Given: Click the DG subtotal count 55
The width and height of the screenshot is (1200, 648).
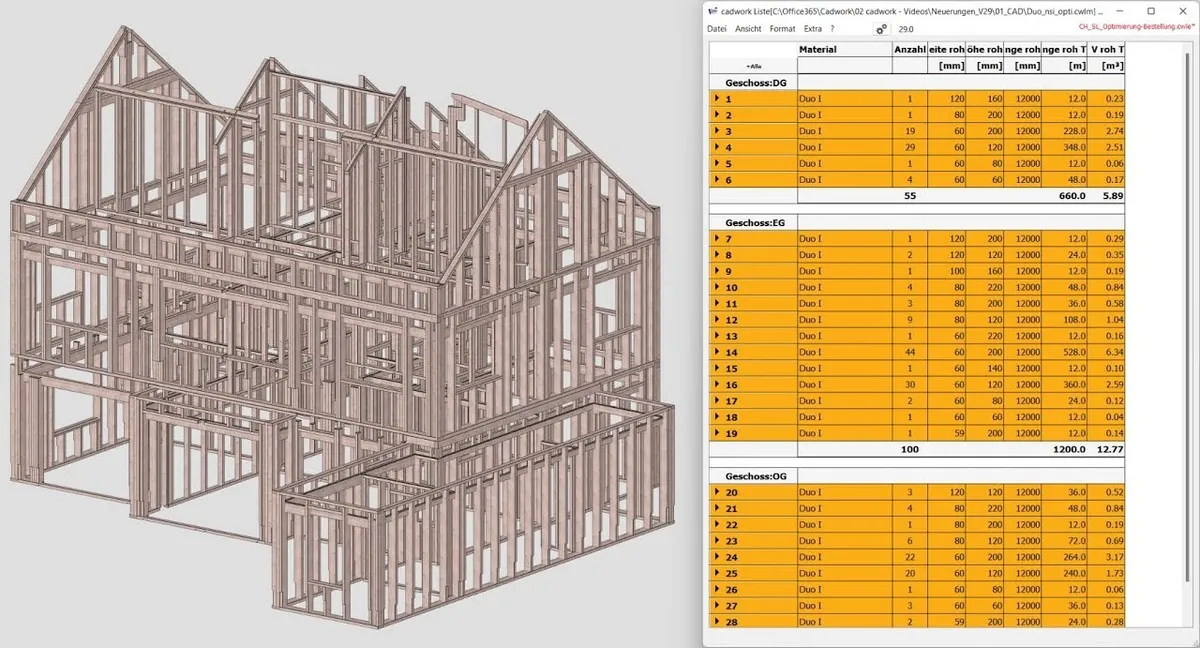Looking at the screenshot, I should pyautogui.click(x=910, y=196).
